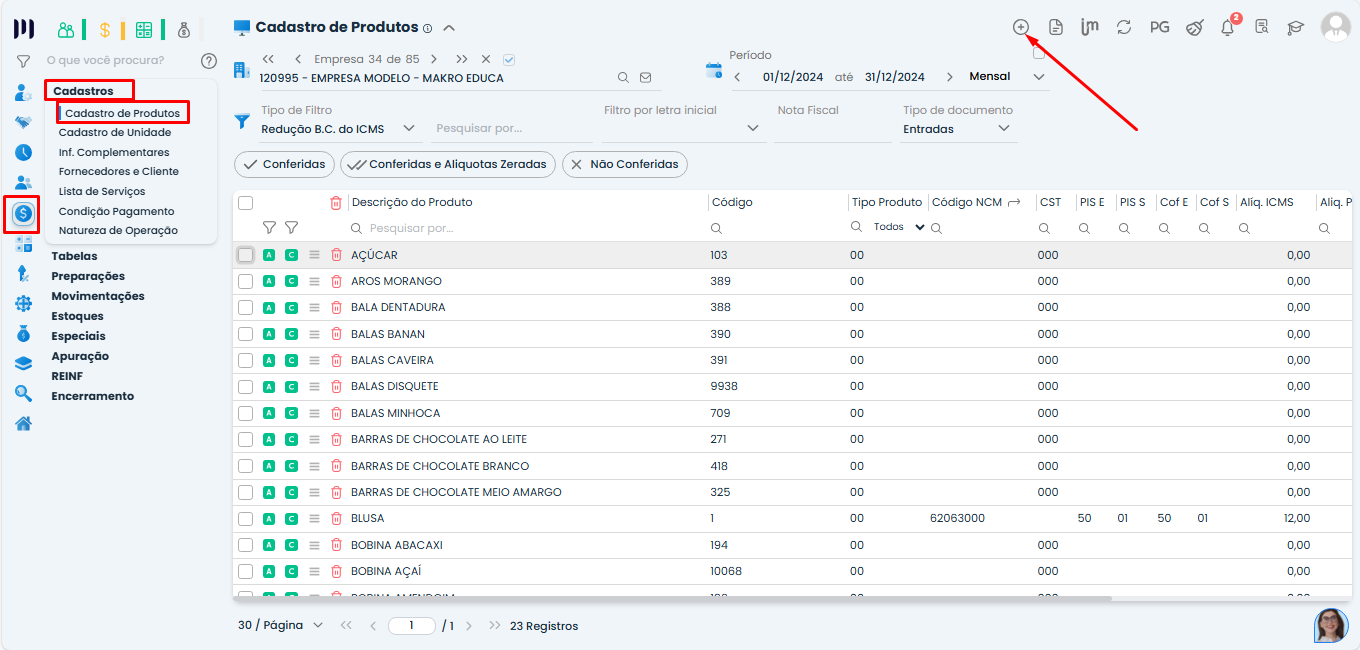Click the refresh sync icon in top toolbar

pos(1124,27)
